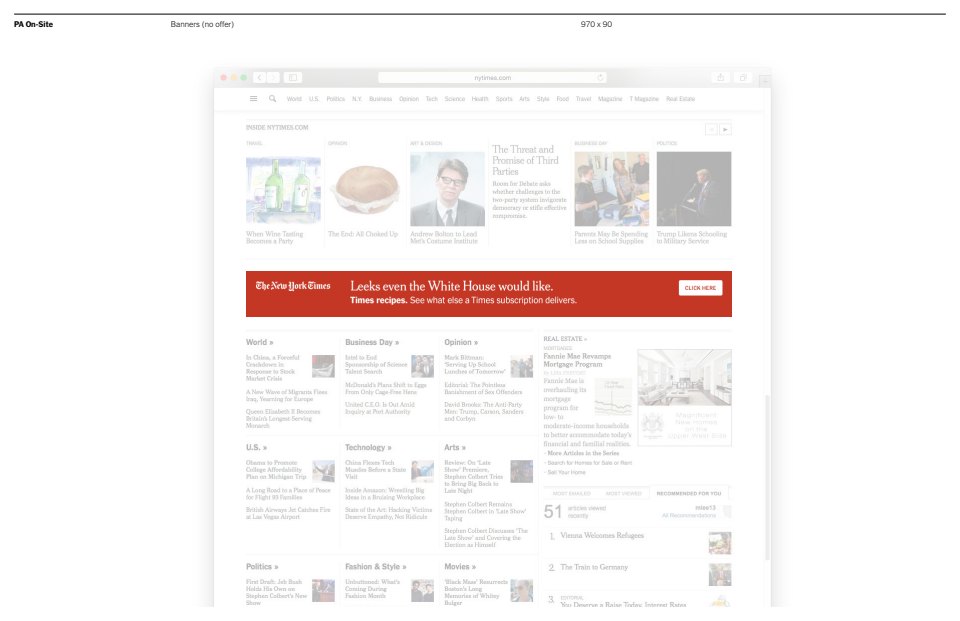Expand the U.S. » section heading

[256, 448]
